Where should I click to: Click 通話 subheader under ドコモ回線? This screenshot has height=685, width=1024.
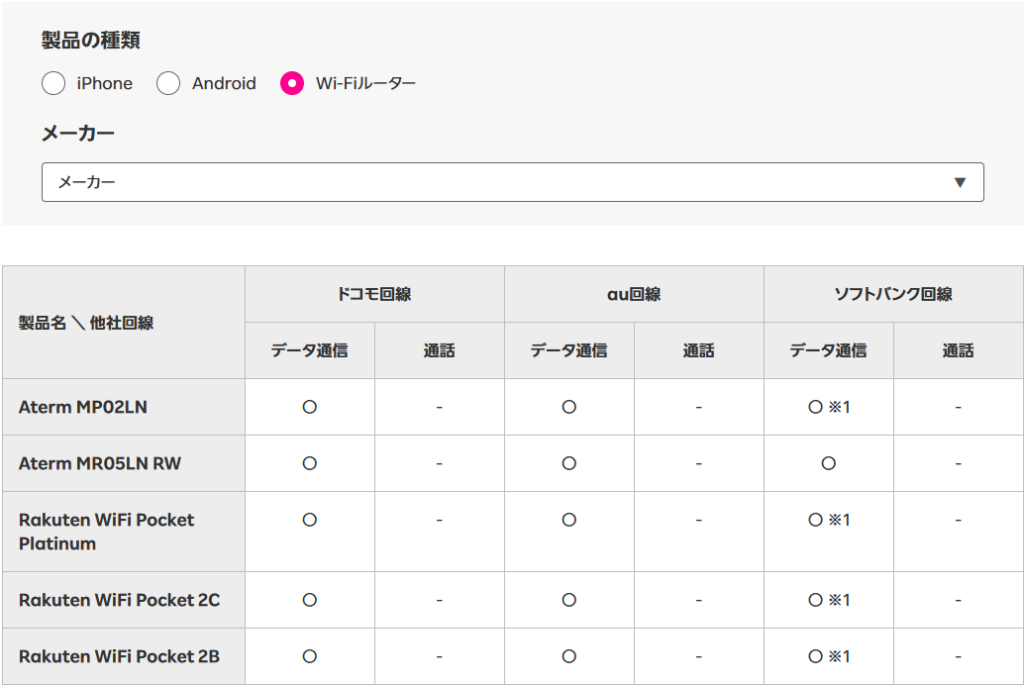(x=439, y=351)
